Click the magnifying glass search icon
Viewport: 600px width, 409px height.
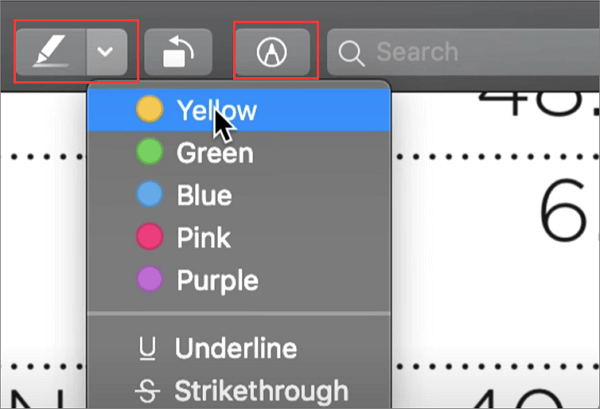[351, 53]
